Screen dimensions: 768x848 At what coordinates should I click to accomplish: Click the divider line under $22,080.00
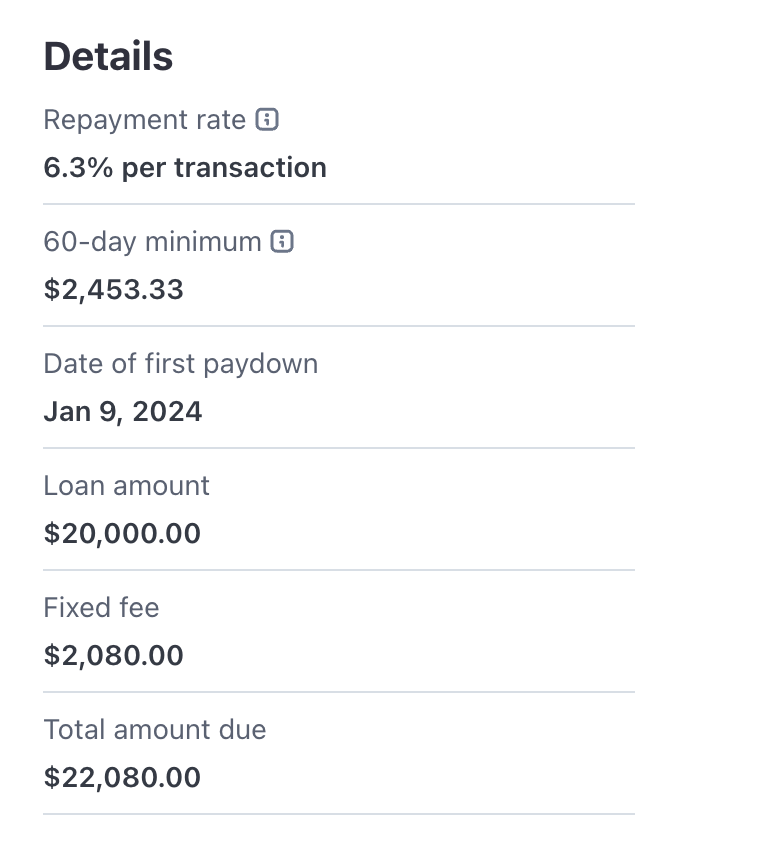[x=339, y=814]
